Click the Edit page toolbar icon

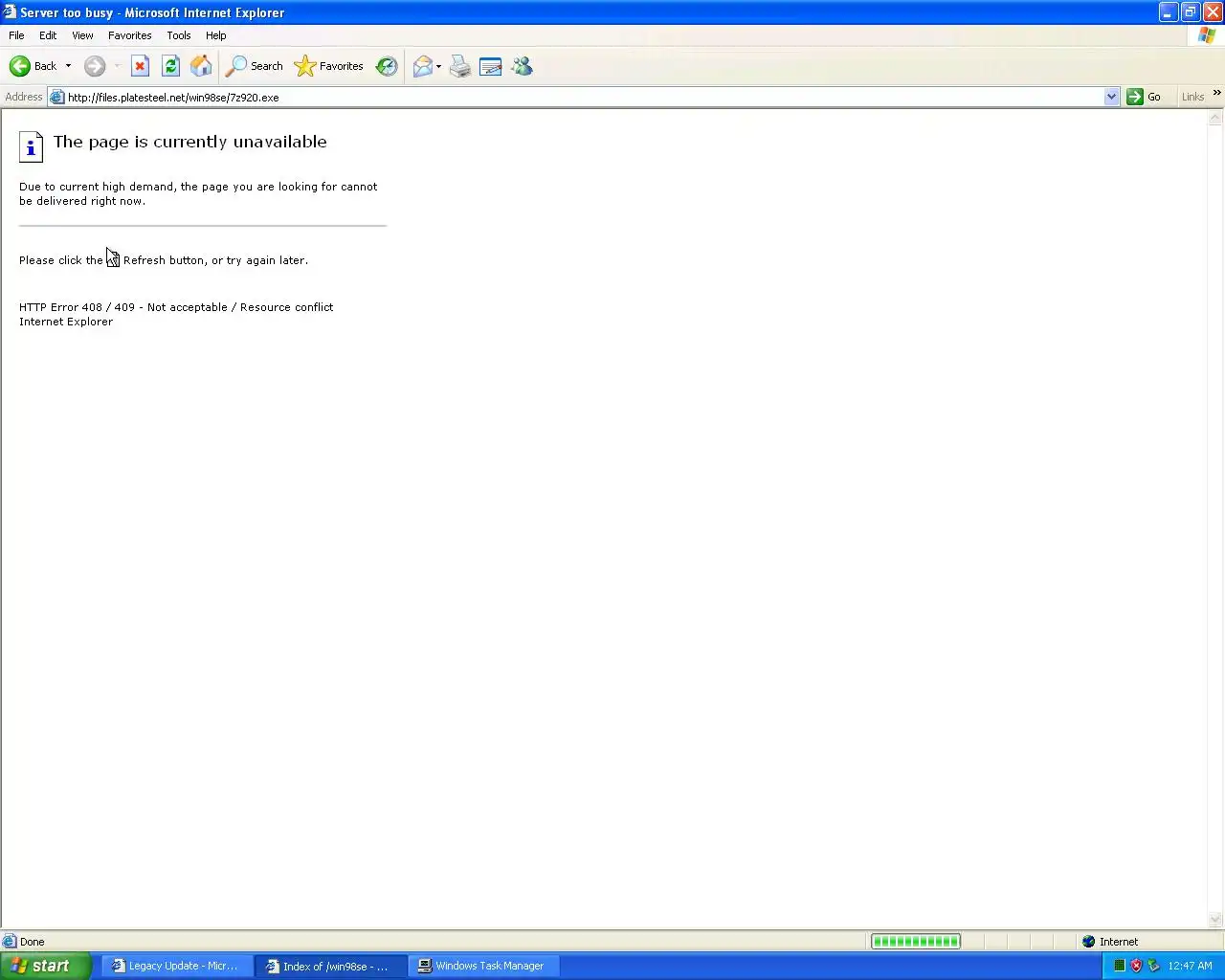tap(491, 66)
